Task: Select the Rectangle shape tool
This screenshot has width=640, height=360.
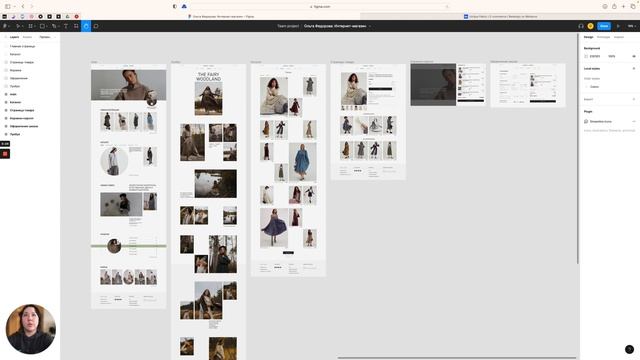Action: point(42,26)
